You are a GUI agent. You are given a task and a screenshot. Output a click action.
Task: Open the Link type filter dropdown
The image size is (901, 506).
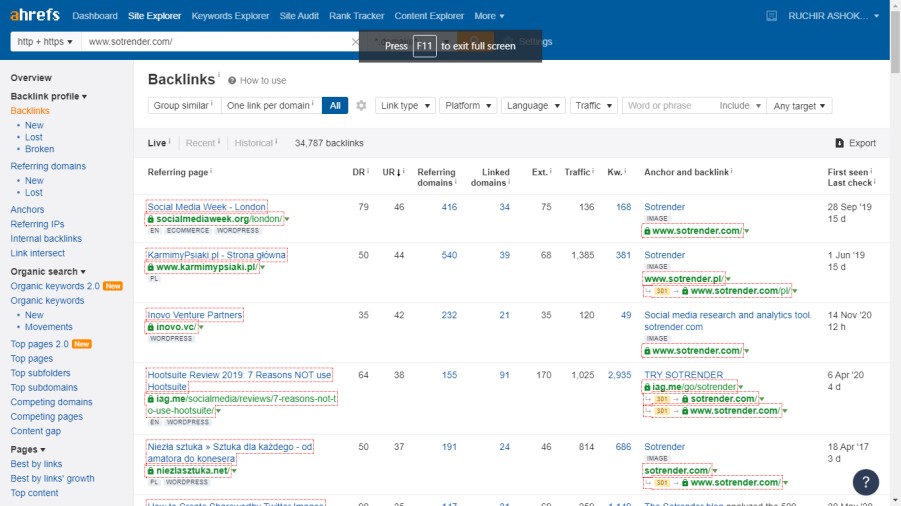(405, 106)
